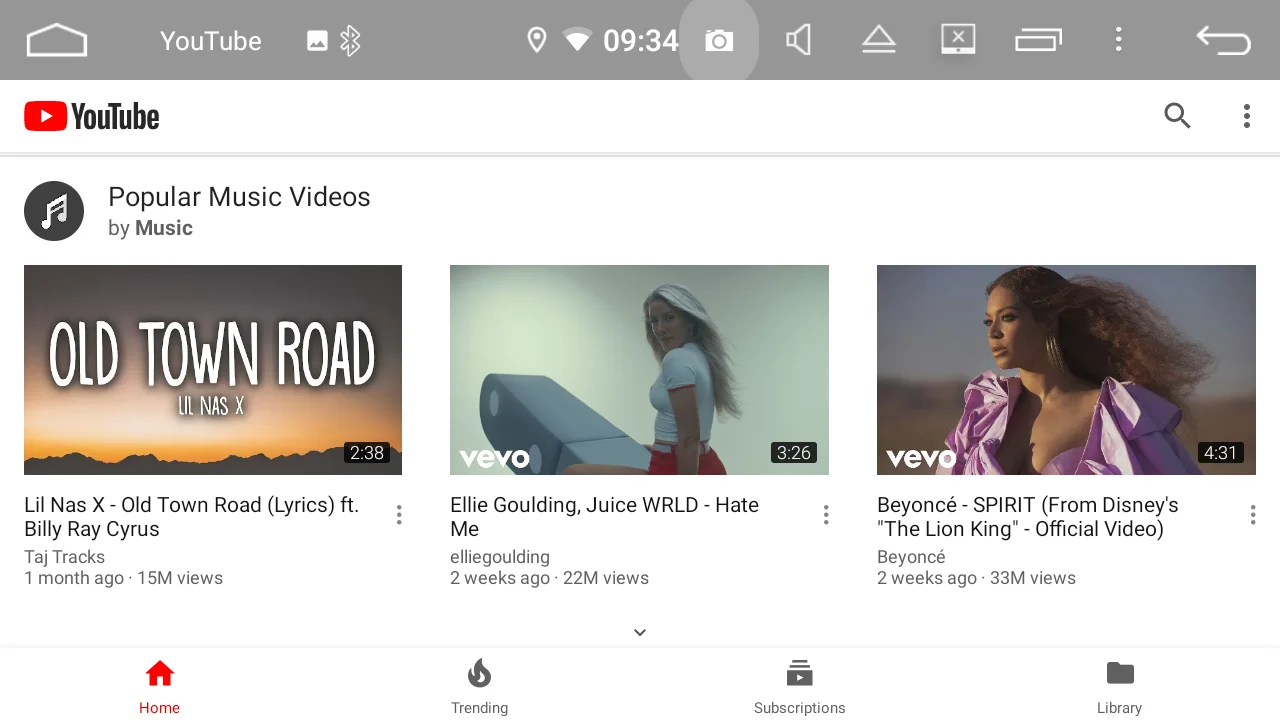Go back using the return arrow icon

[1223, 41]
